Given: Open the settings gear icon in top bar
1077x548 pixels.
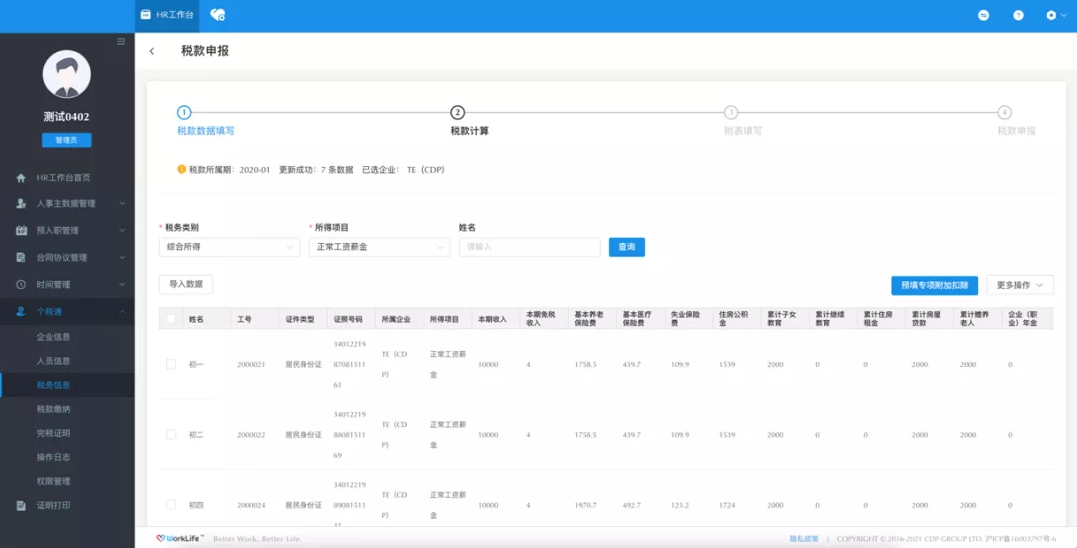Looking at the screenshot, I should coord(1051,15).
